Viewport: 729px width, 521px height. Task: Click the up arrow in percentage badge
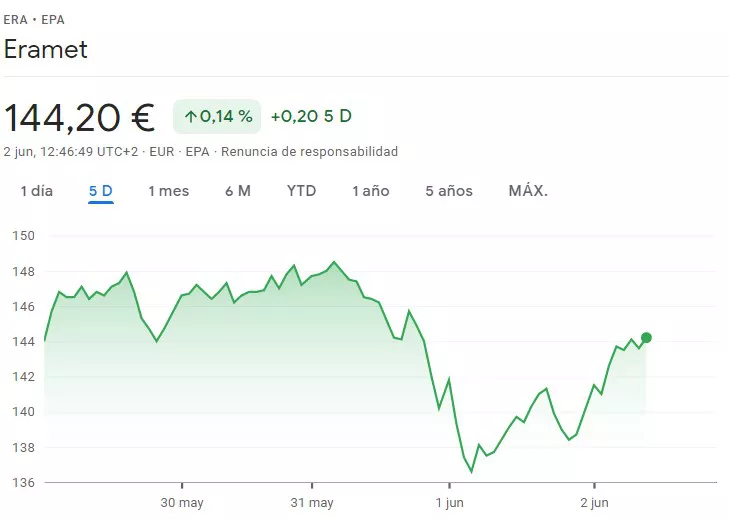coord(190,117)
